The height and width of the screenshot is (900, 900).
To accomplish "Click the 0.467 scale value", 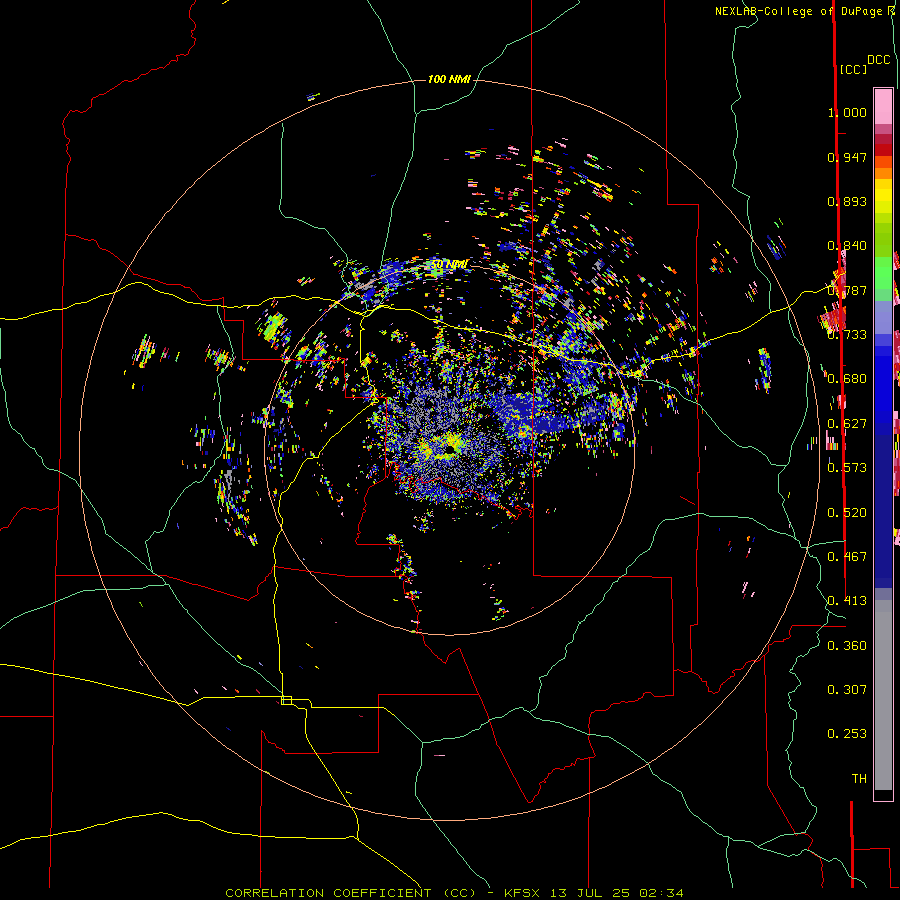I will (x=847, y=556).
